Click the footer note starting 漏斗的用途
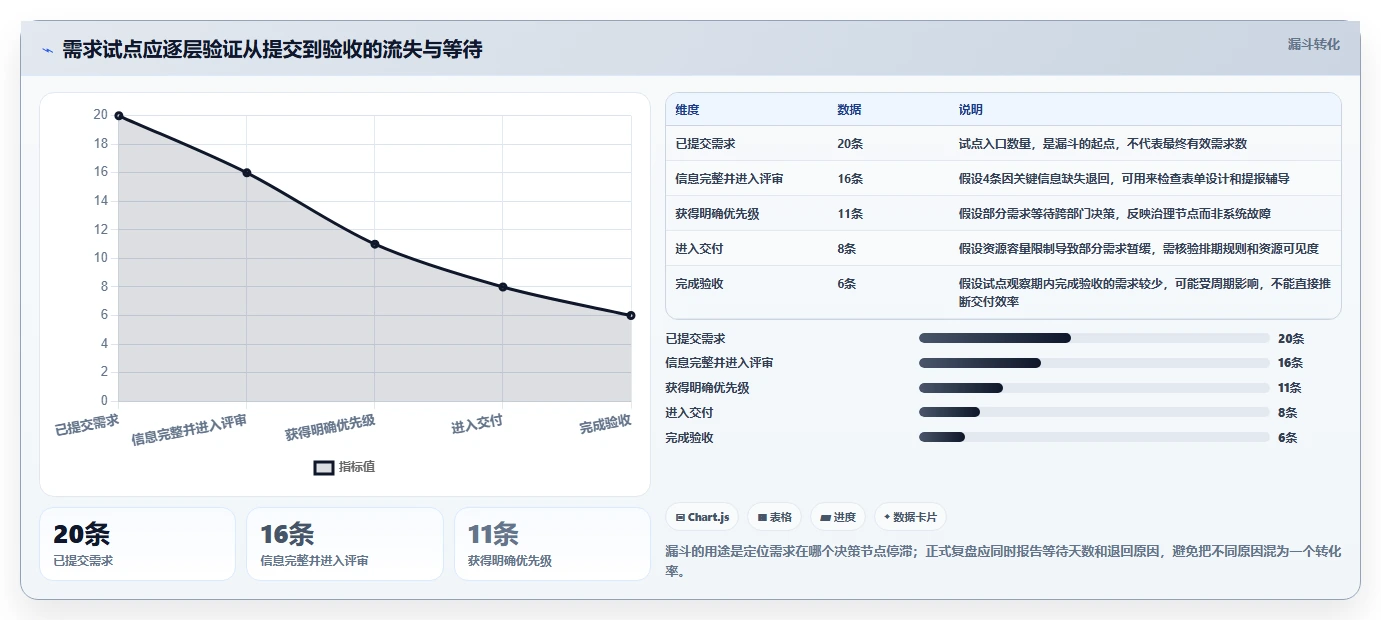Viewport: 1381px width, 620px height. coord(1003,562)
